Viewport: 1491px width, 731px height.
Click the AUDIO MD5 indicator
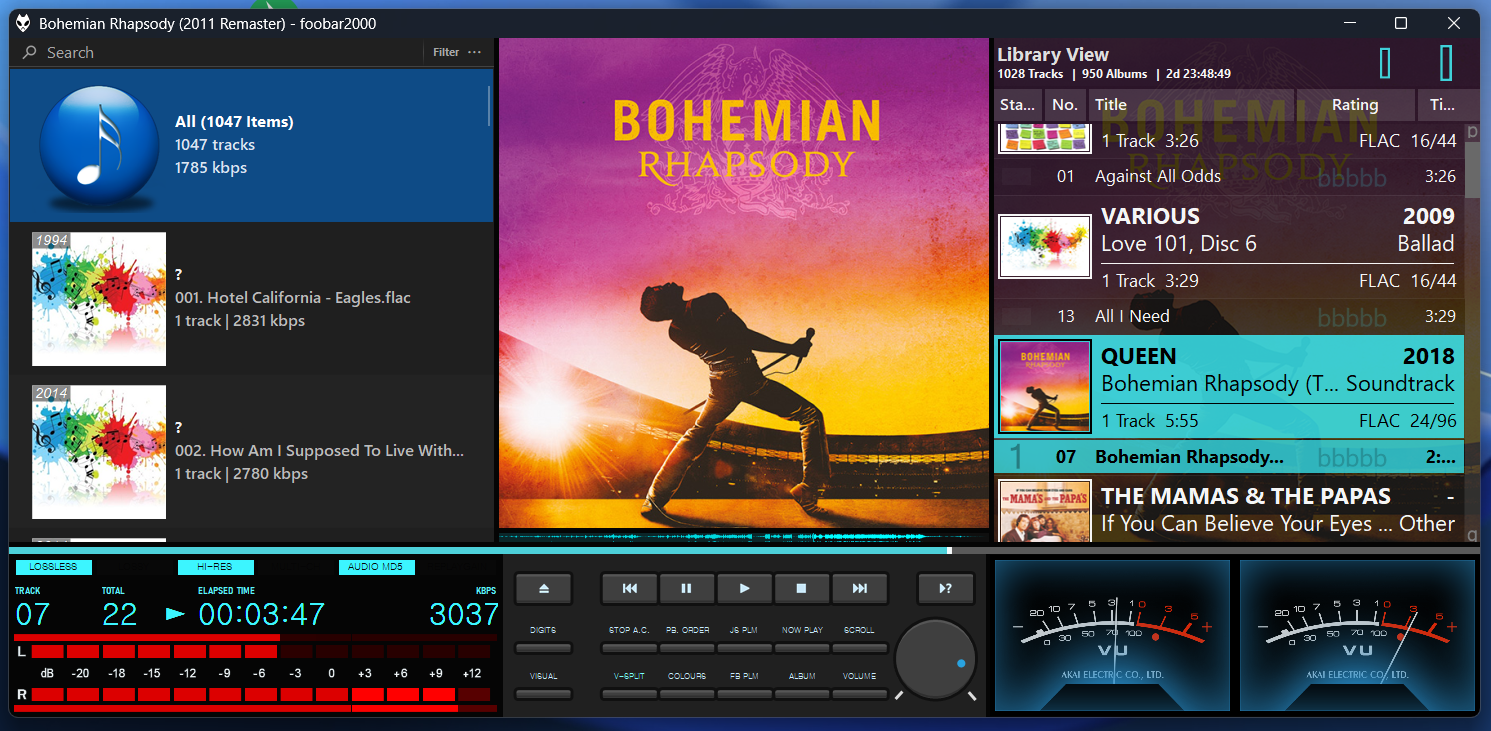coord(376,567)
